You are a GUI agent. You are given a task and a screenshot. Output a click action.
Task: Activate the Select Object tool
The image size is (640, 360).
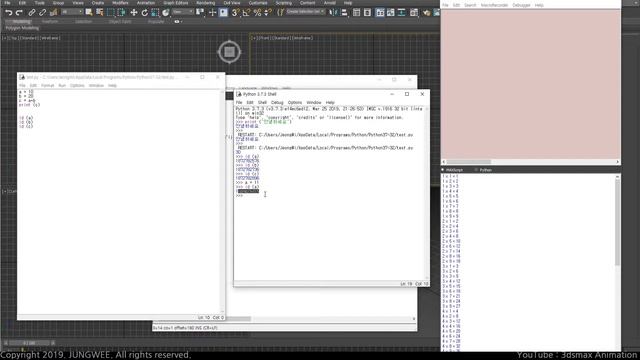pos(89,13)
